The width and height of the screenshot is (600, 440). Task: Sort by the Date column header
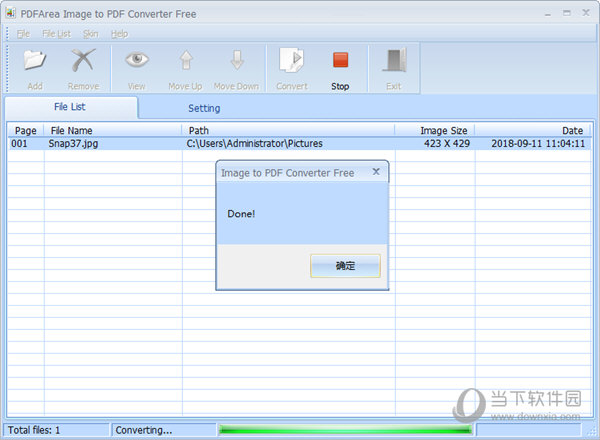pos(533,130)
